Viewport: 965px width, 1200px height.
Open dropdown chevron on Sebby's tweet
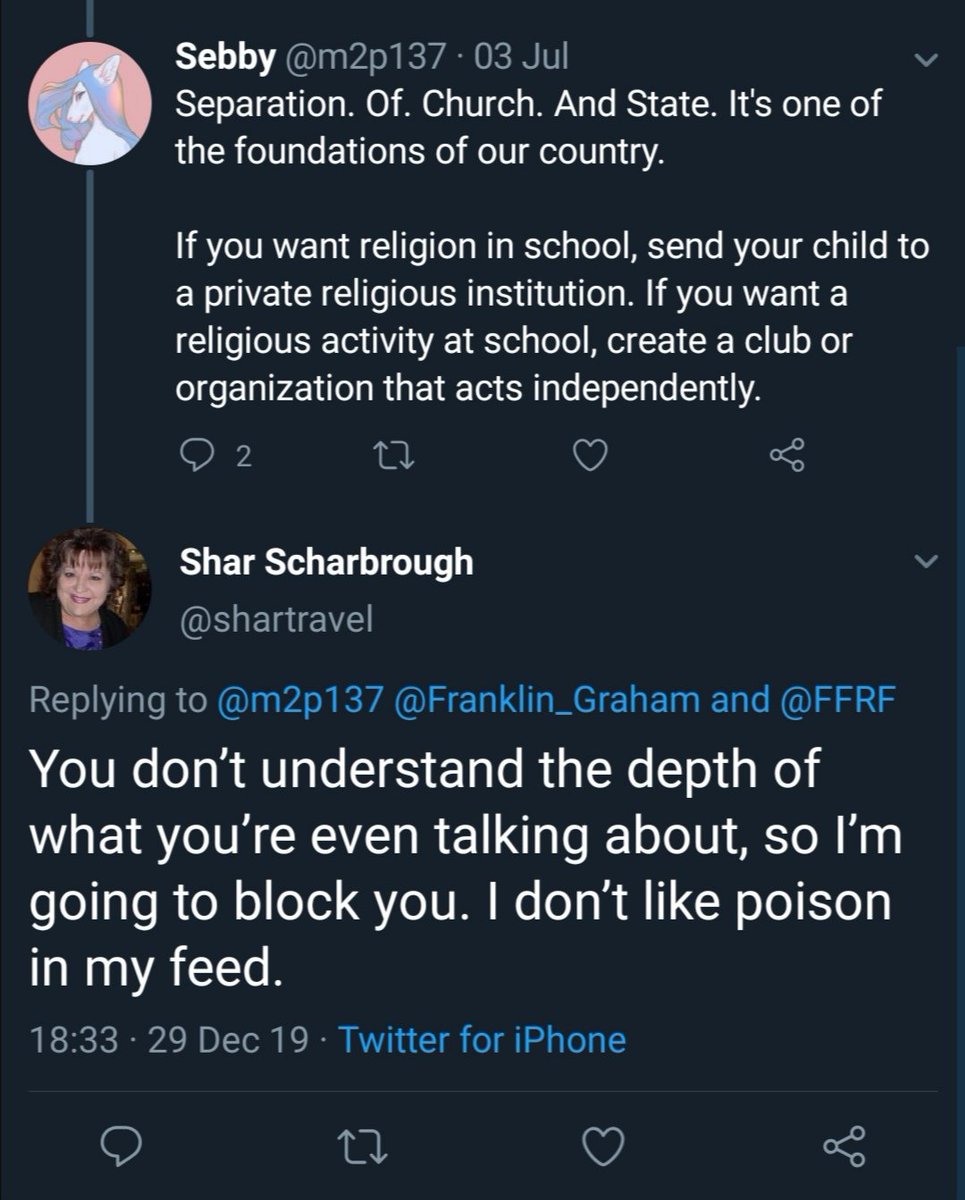(x=927, y=61)
